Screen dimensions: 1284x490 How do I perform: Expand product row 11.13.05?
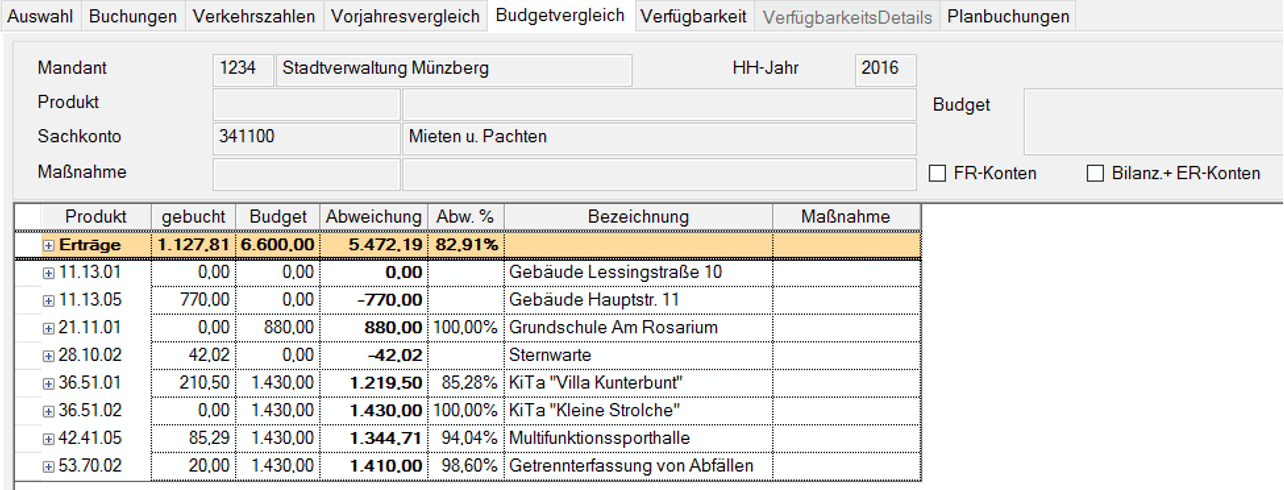tap(49, 300)
